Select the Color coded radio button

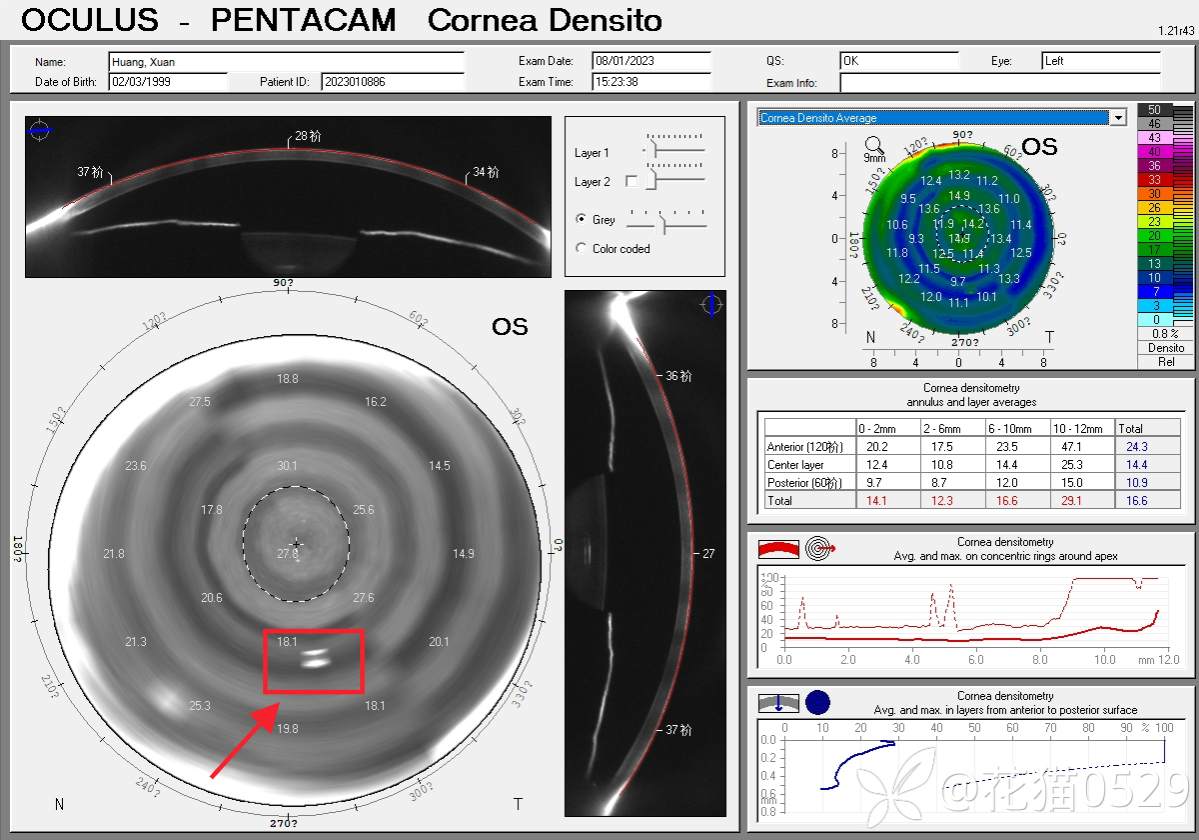click(581, 248)
